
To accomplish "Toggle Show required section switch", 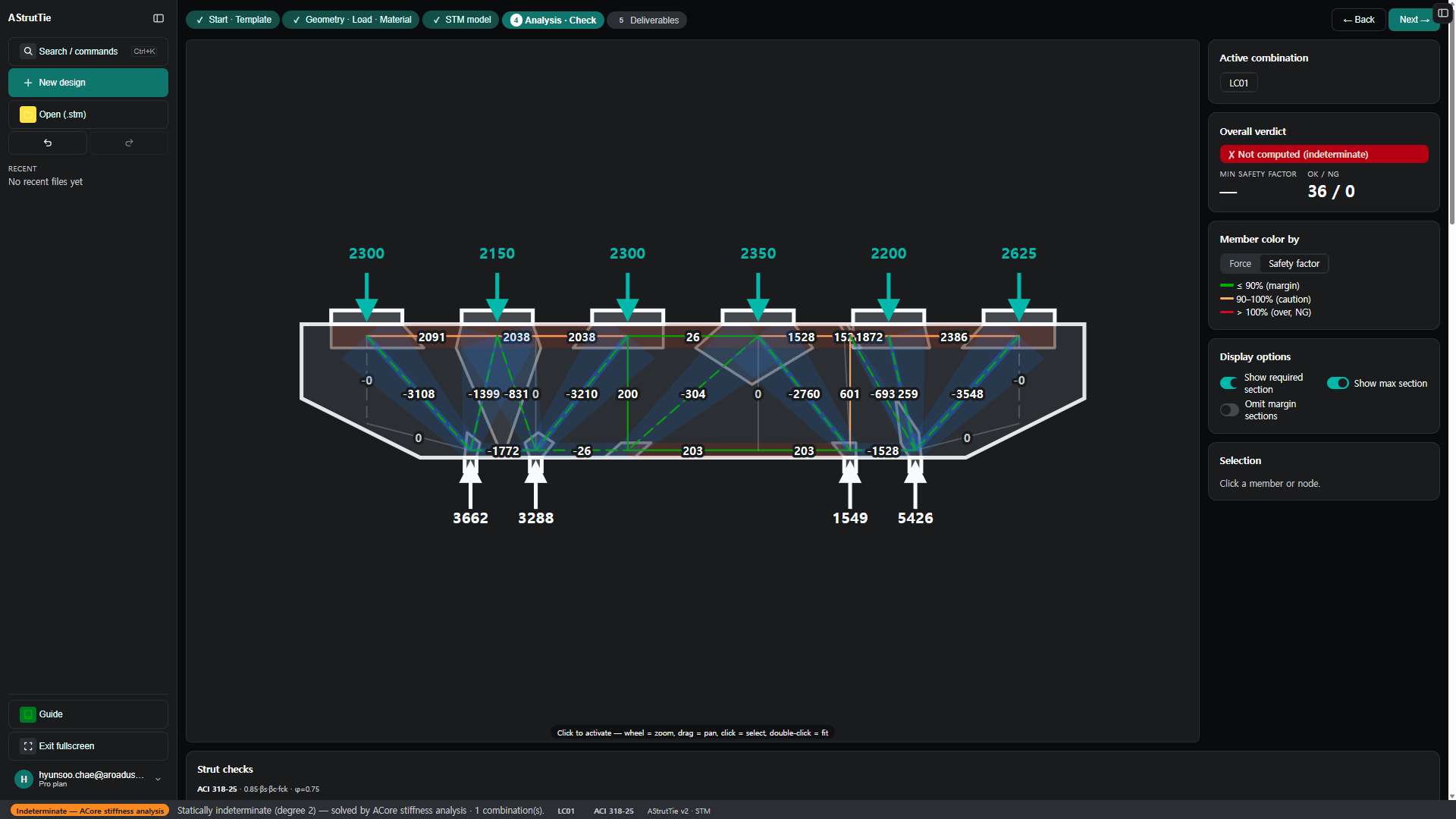I will [1228, 383].
